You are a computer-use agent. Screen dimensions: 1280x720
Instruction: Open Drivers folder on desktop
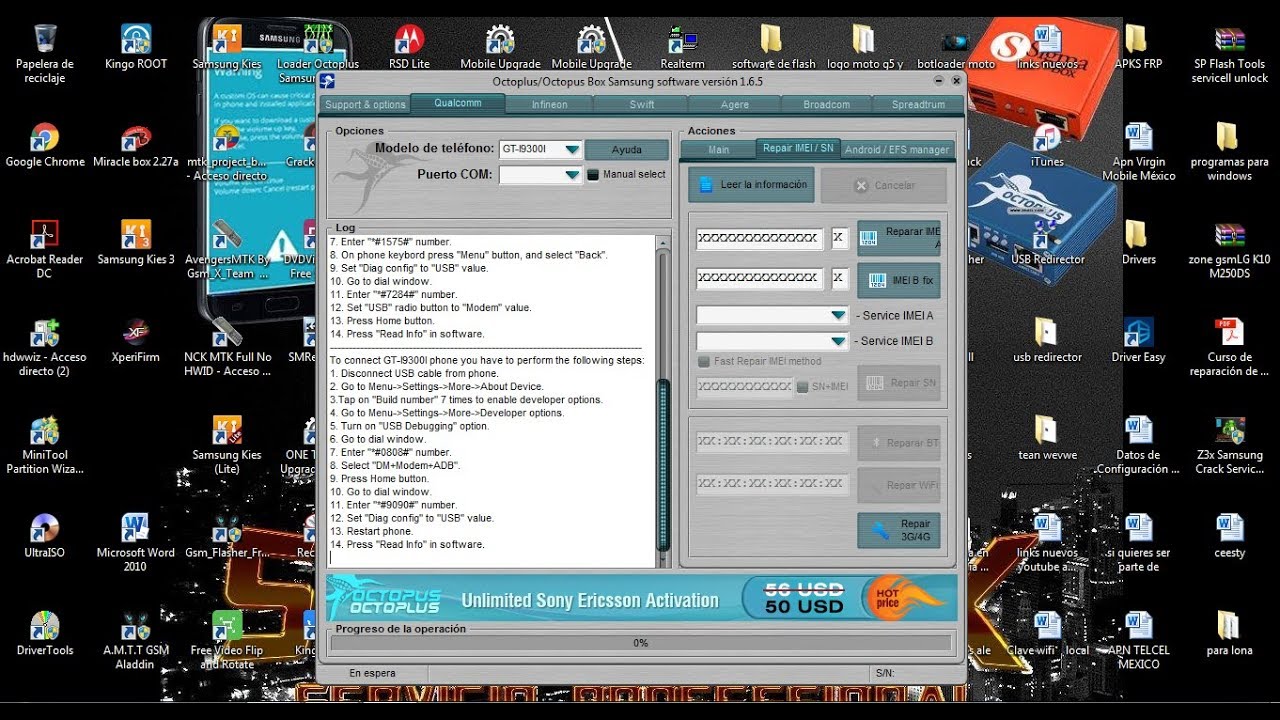1138,244
